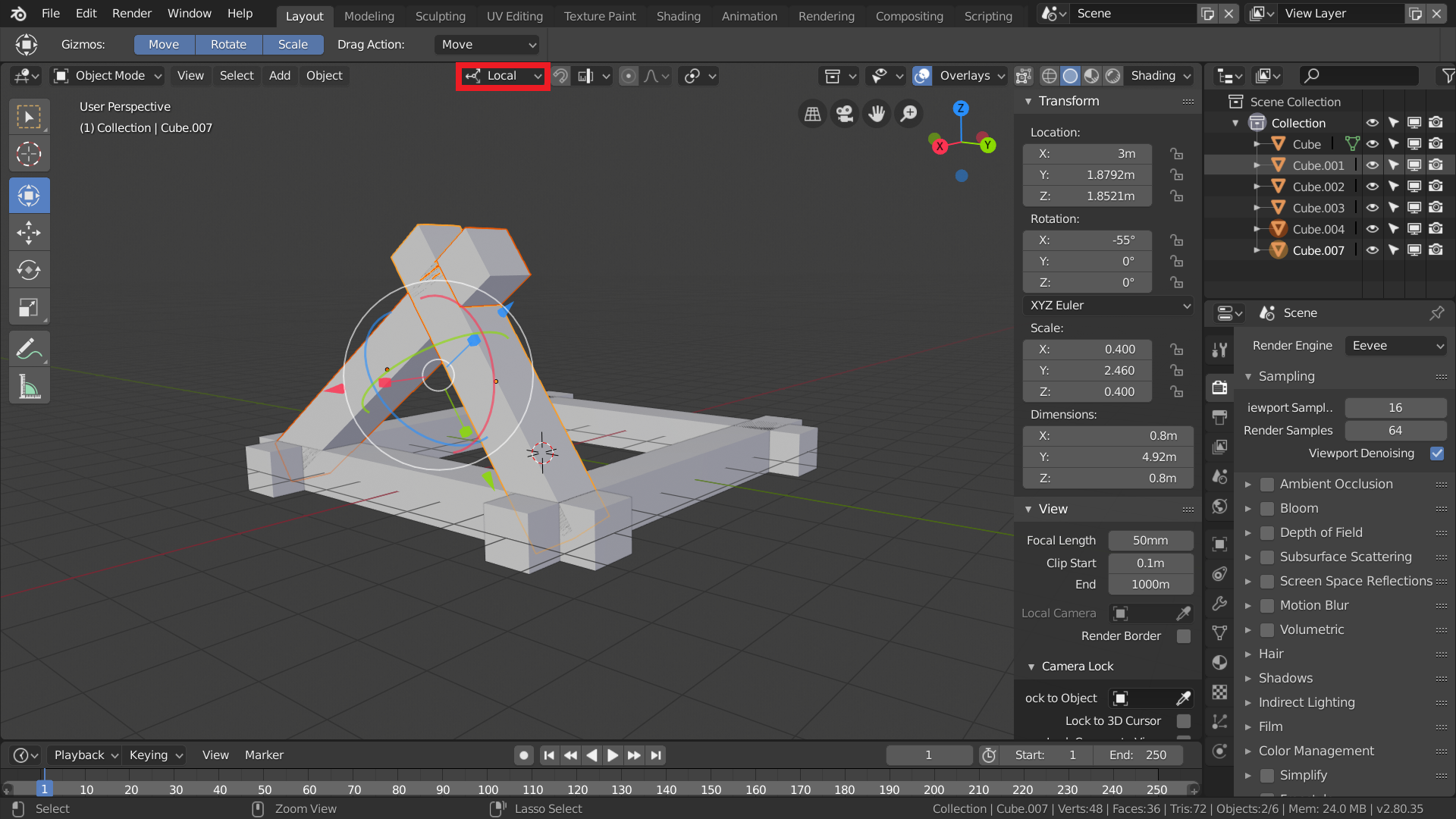Enable Motion Blur checkbox
Viewport: 1456px width, 819px height.
pos(1266,606)
